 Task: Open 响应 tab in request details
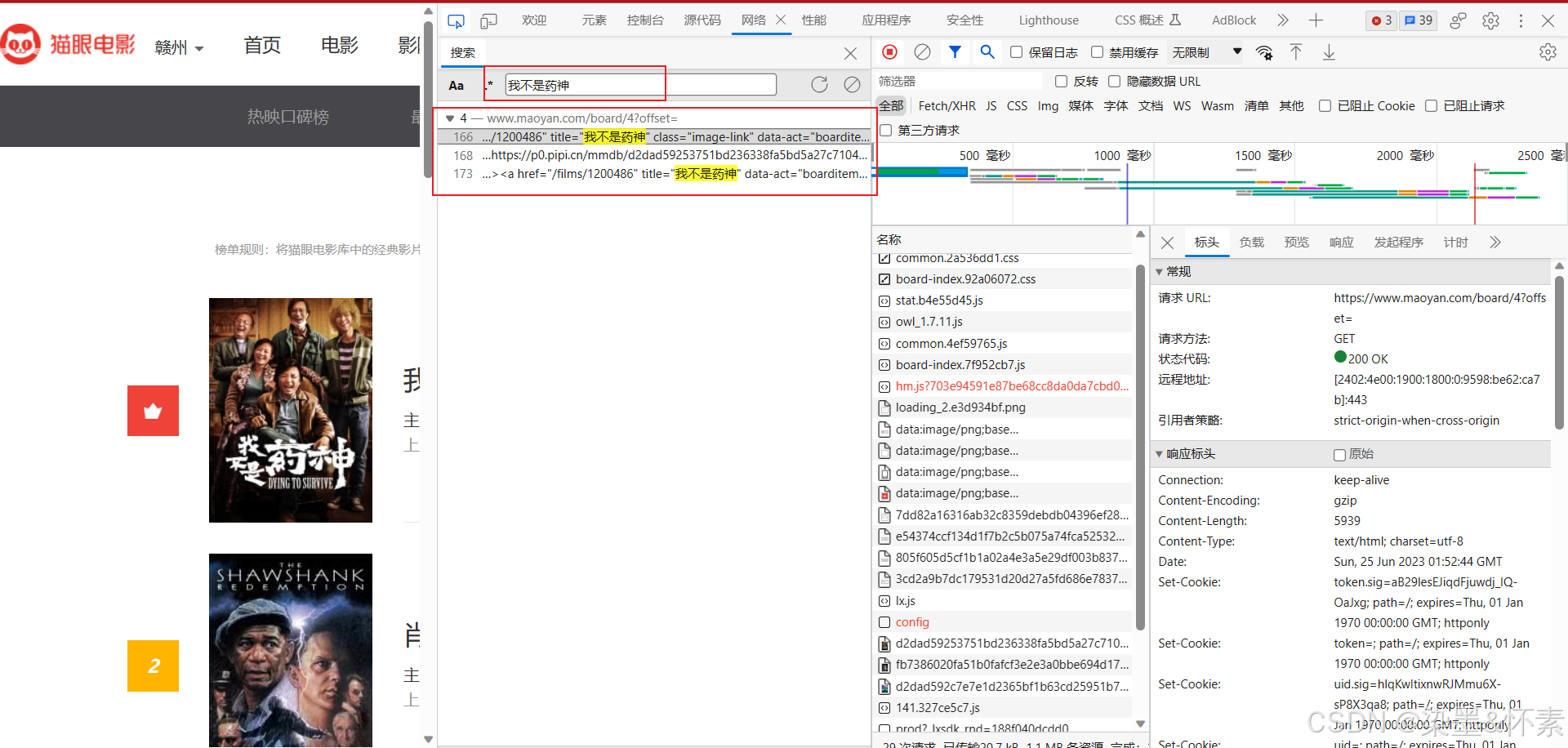point(1341,243)
